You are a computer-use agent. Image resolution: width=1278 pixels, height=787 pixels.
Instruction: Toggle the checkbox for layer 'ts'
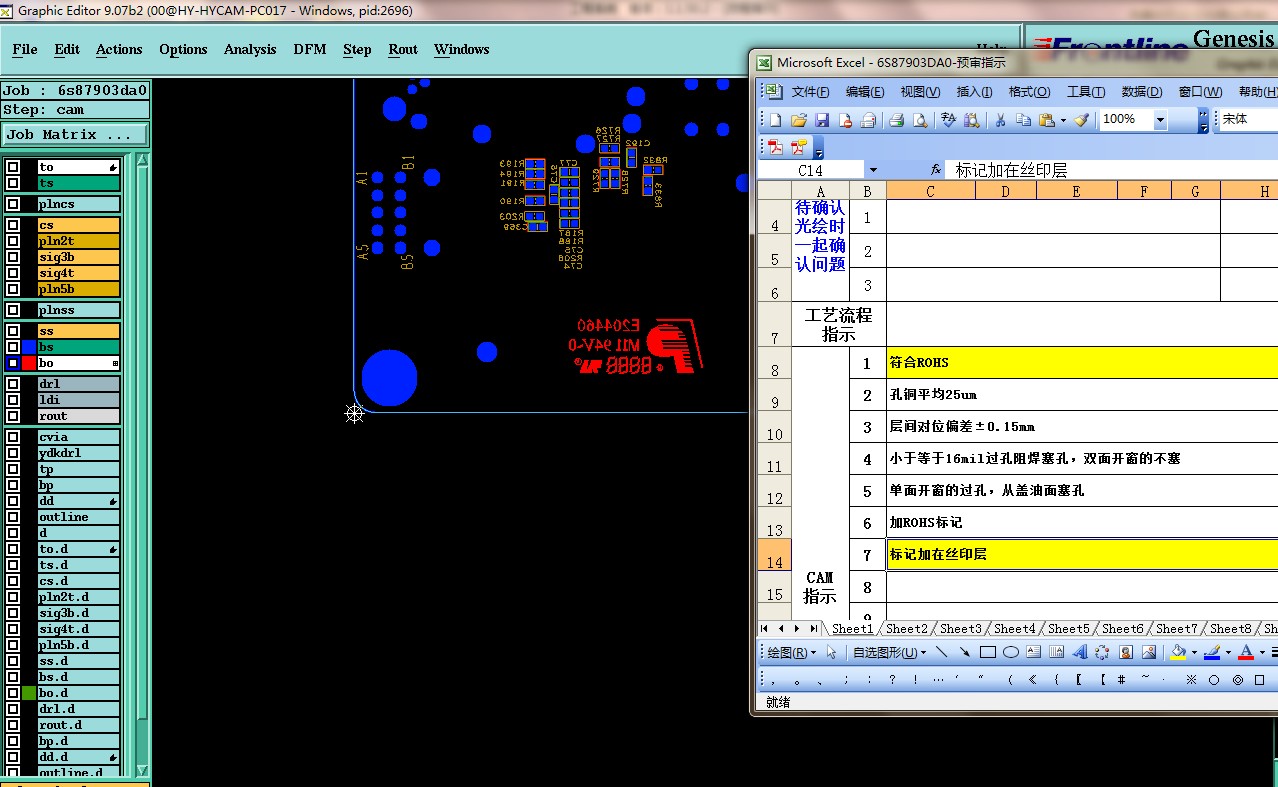pyautogui.click(x=13, y=183)
